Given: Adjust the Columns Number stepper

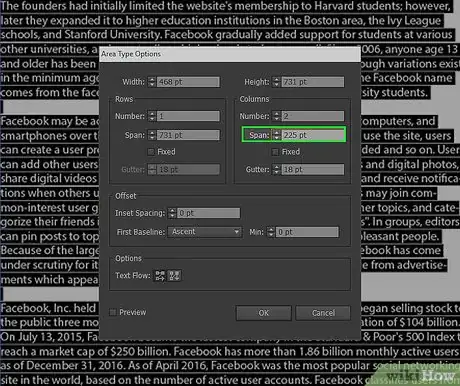Looking at the screenshot, I should click(276, 116).
